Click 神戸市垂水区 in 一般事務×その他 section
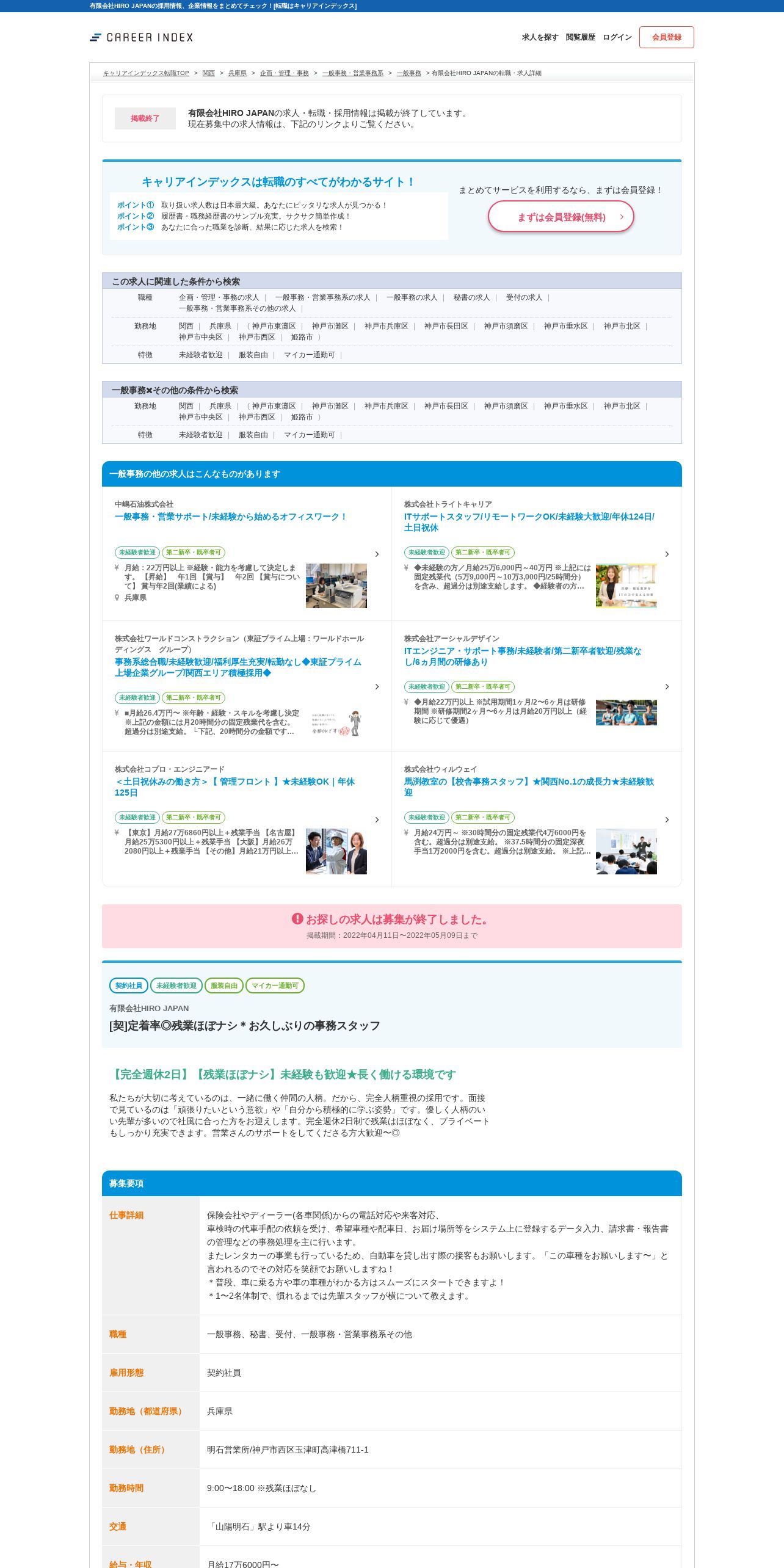Viewport: 784px width, 1568px height. (x=565, y=406)
